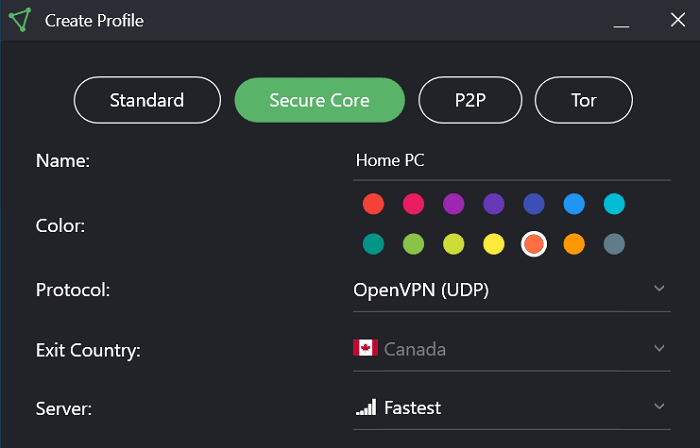Screen dimensions: 700x448
Task: Pick the cyan color swatch
Action: [x=614, y=204]
